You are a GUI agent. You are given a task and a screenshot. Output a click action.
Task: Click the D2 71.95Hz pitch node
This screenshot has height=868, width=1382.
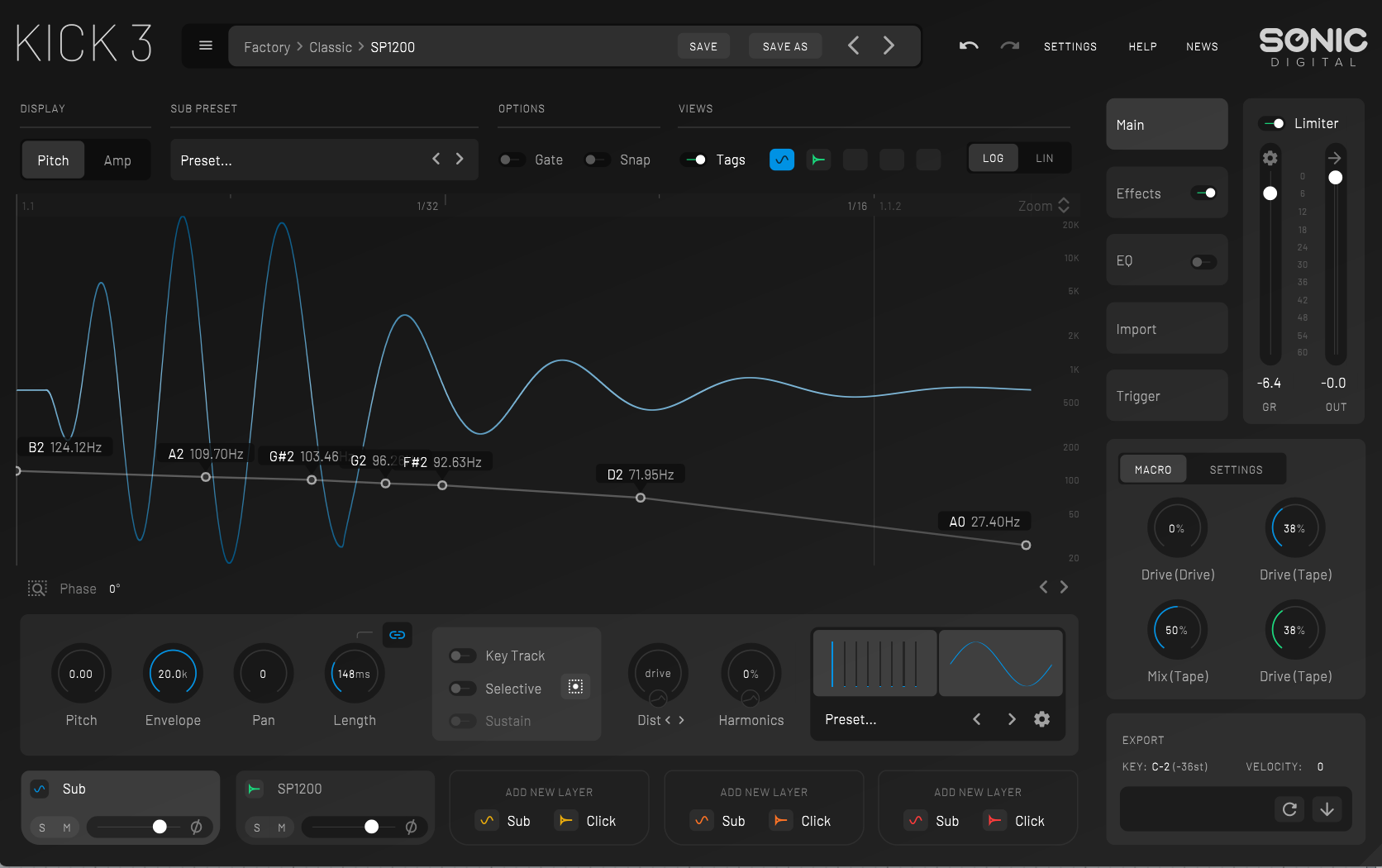point(641,498)
